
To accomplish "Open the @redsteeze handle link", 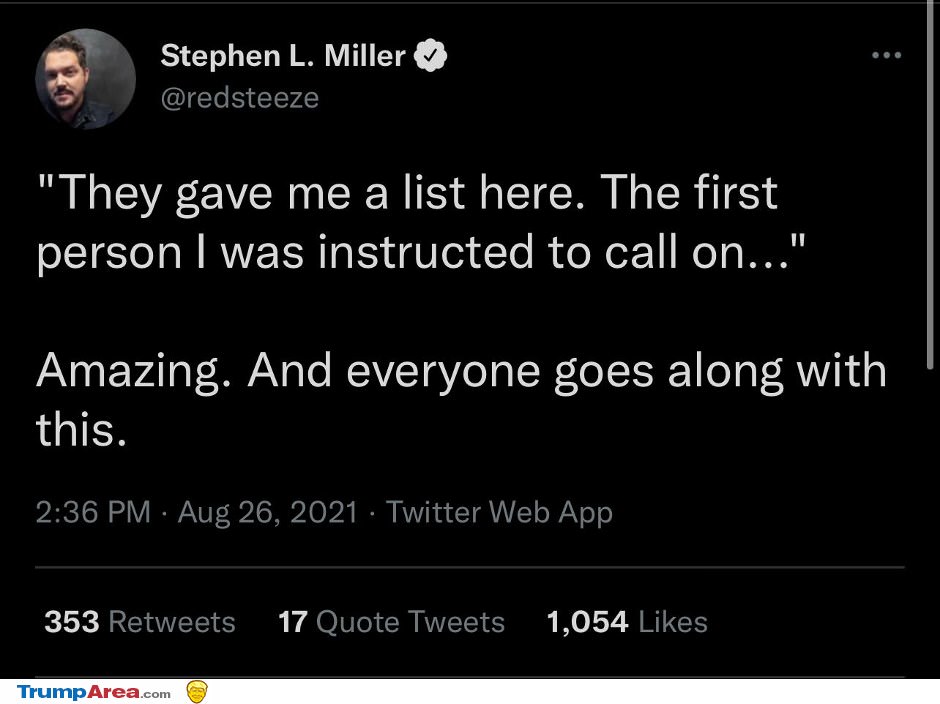I will coord(239,98).
